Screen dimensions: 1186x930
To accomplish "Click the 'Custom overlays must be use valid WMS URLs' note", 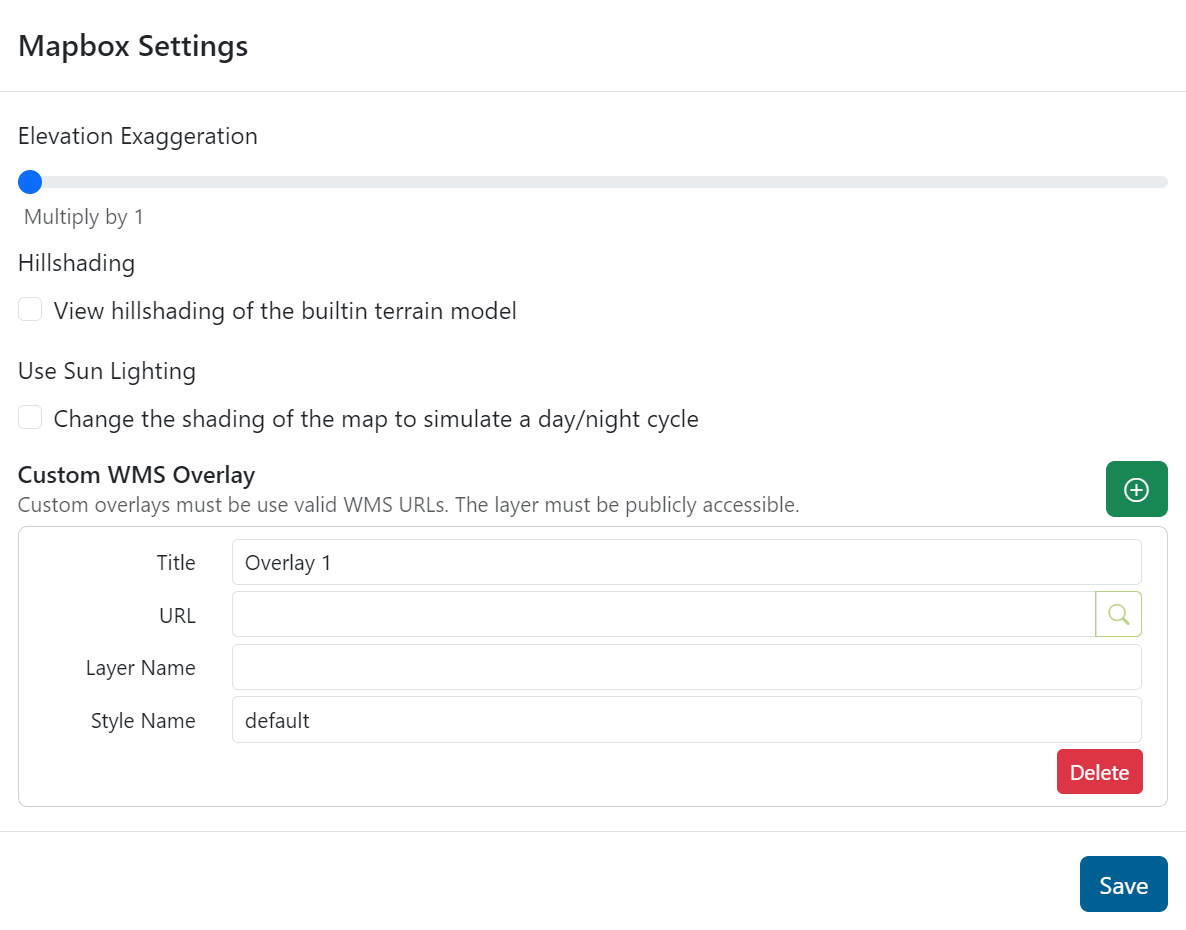I will [408, 505].
